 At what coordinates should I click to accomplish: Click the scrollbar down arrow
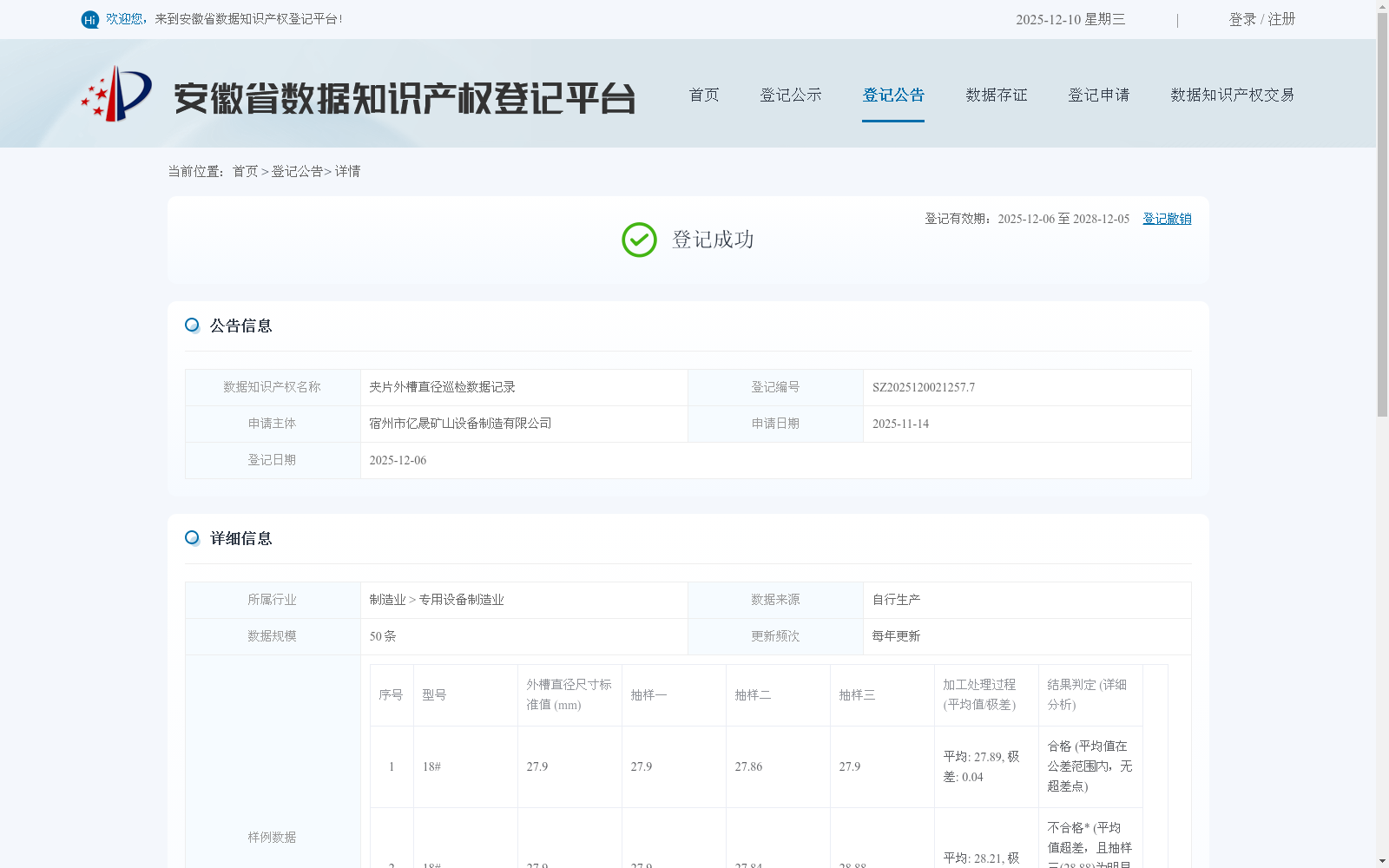click(x=1382, y=861)
